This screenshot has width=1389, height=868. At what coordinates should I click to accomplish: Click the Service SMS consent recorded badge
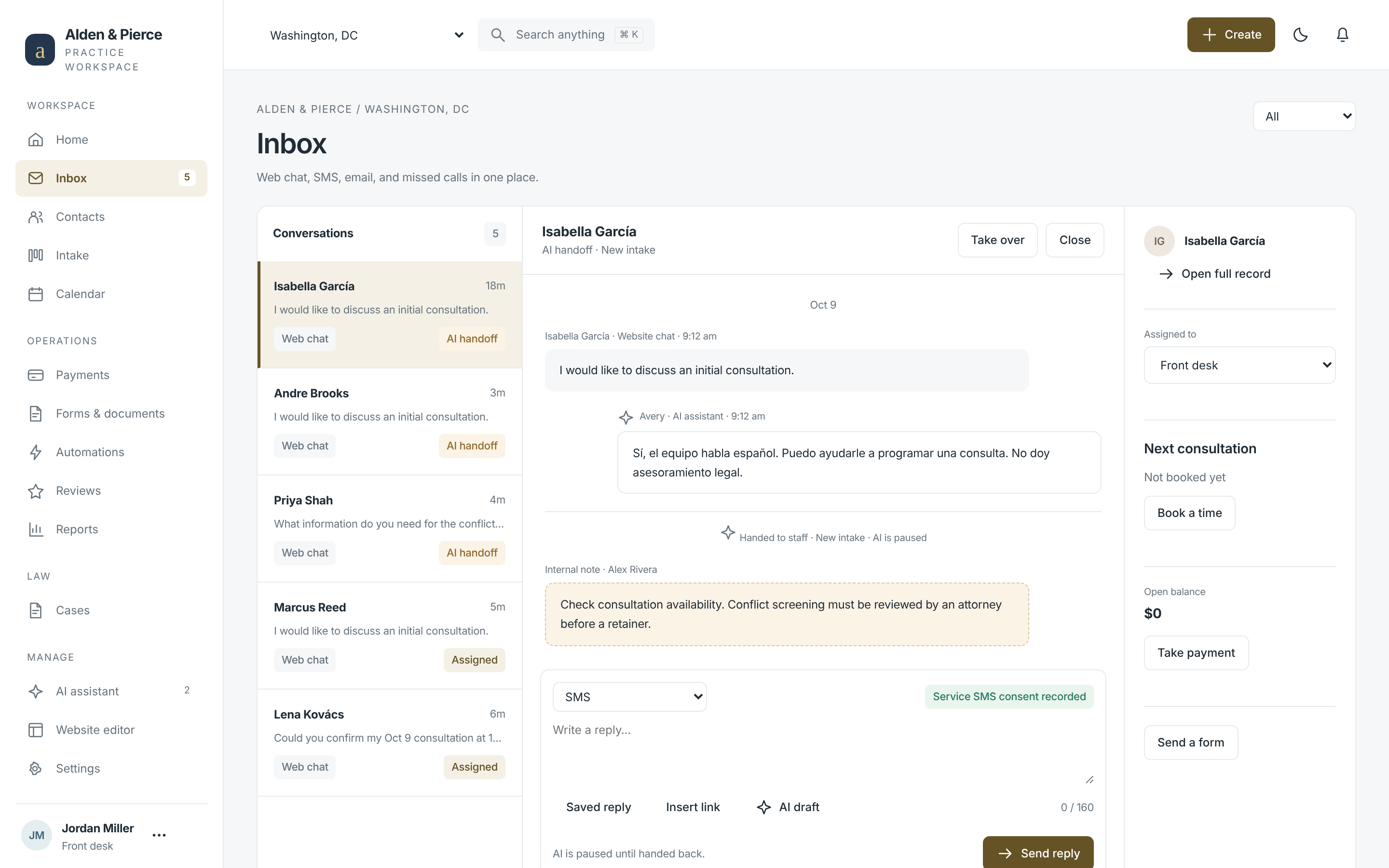click(x=1009, y=696)
